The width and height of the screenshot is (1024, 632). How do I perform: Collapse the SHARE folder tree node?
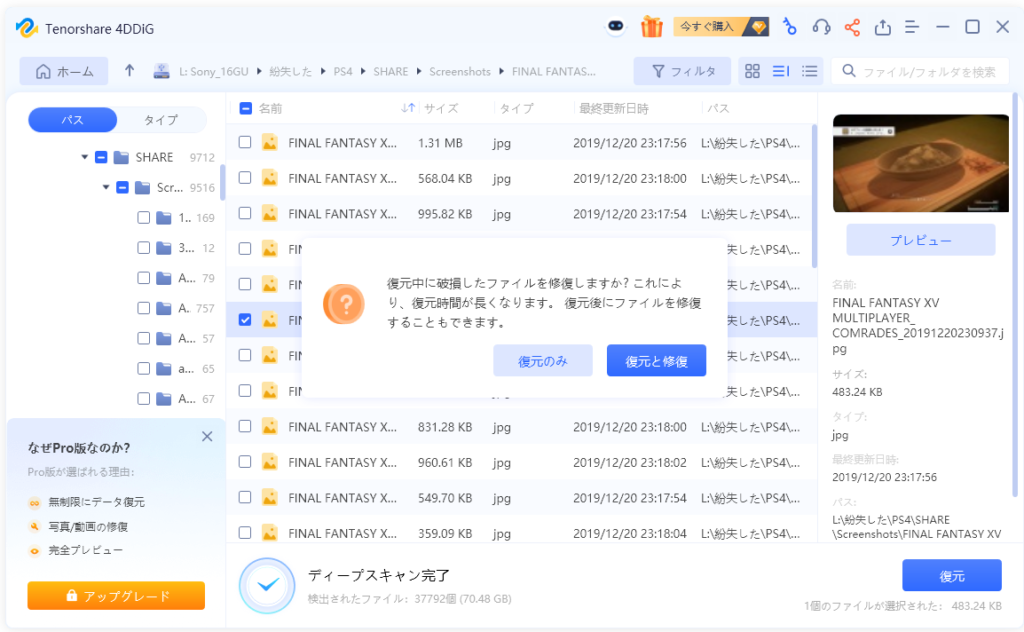[84, 157]
